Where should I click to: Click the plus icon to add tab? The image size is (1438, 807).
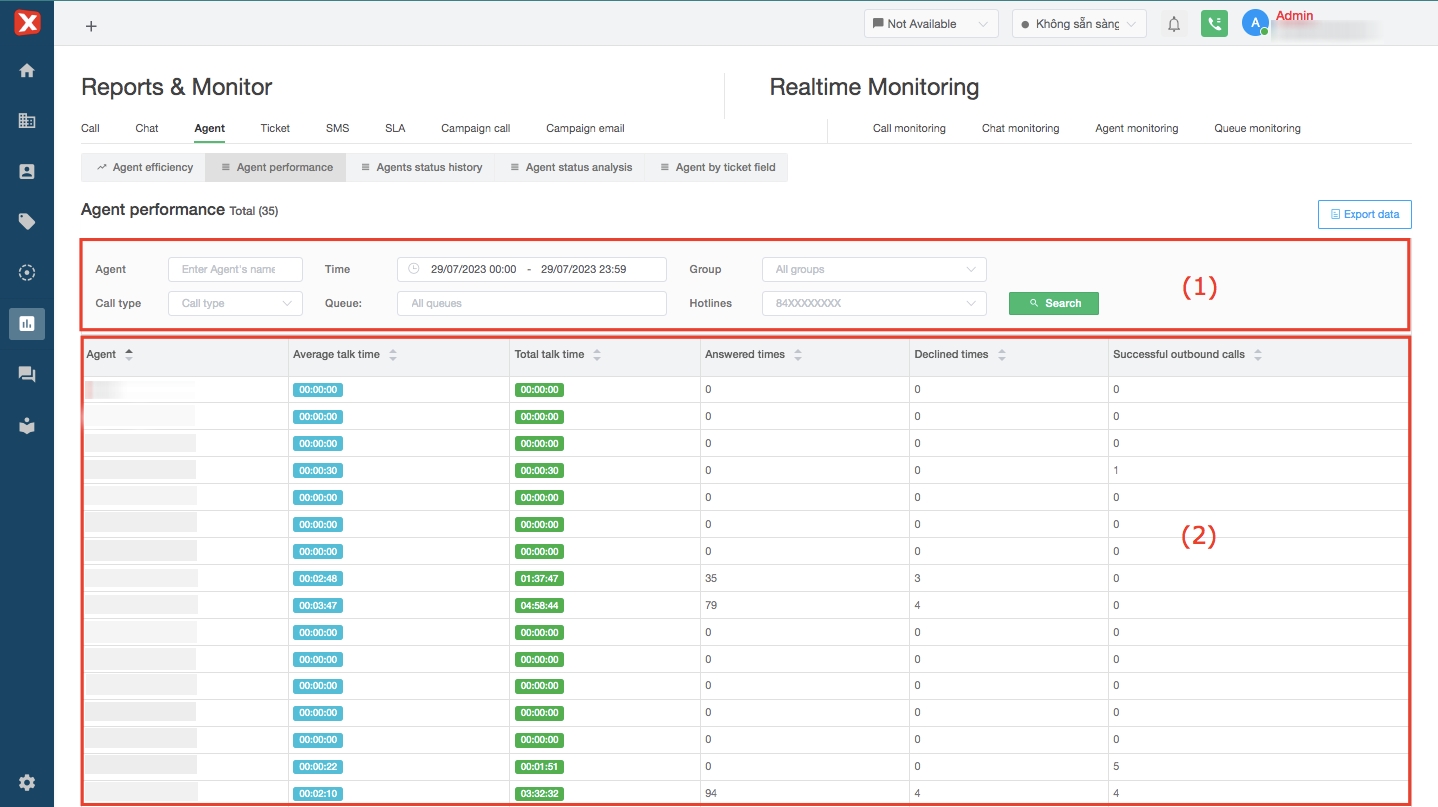coord(91,26)
